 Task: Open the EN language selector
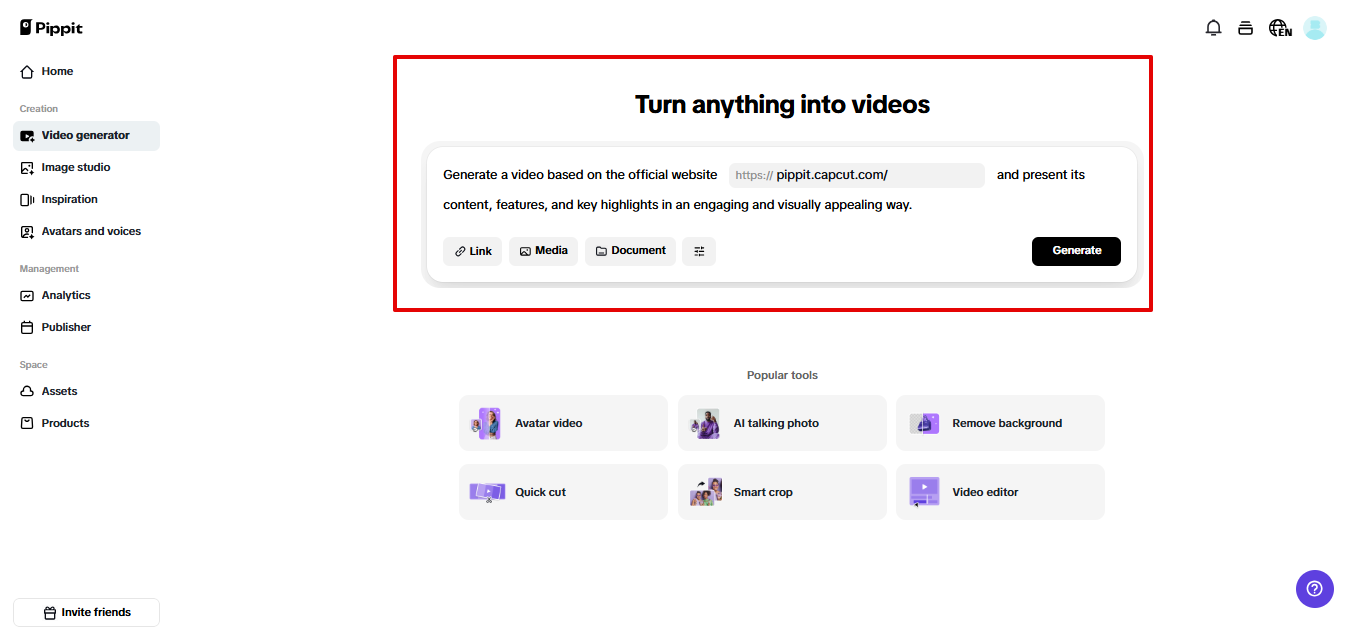(1279, 28)
